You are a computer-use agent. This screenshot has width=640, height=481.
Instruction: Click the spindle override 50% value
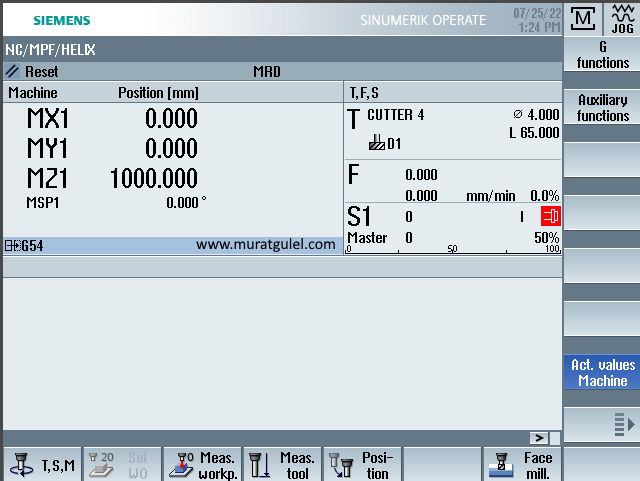(x=547, y=238)
